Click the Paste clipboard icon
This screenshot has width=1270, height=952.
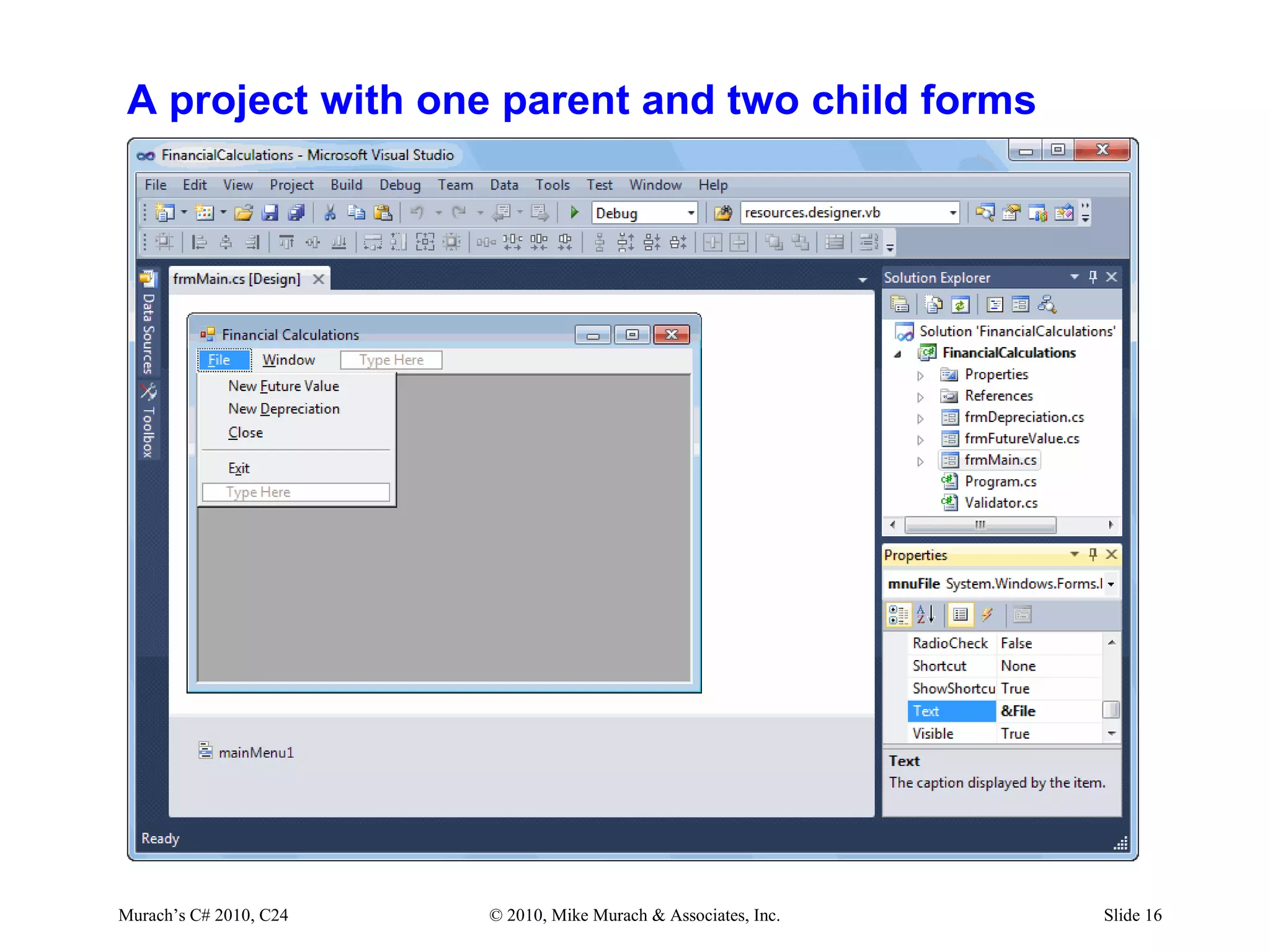pos(383,213)
